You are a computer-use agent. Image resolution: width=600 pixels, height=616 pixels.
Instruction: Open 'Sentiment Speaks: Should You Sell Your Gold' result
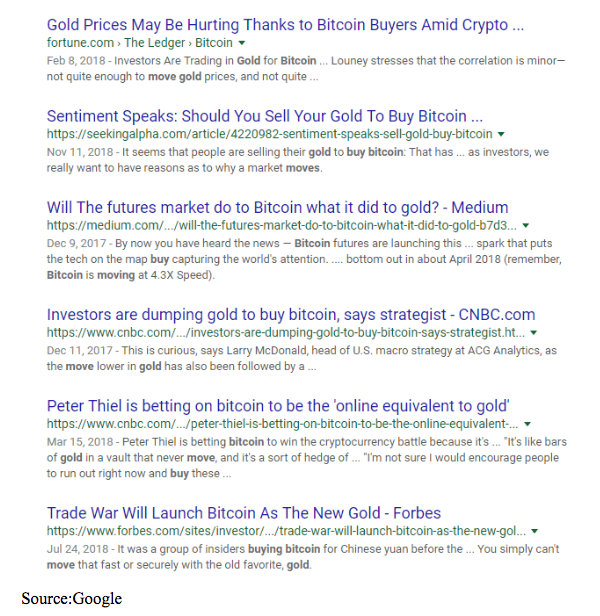(x=264, y=116)
